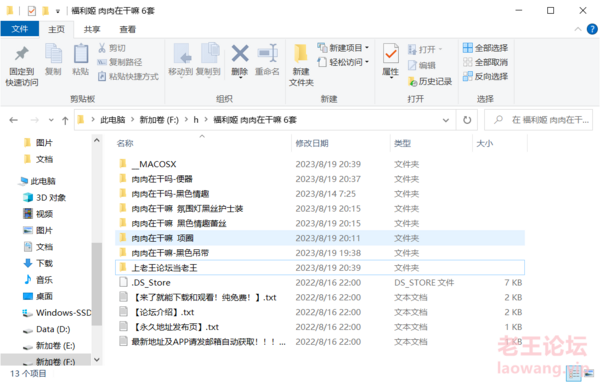Sort by the 类型 column header
The height and width of the screenshot is (382, 600).
[x=403, y=143]
